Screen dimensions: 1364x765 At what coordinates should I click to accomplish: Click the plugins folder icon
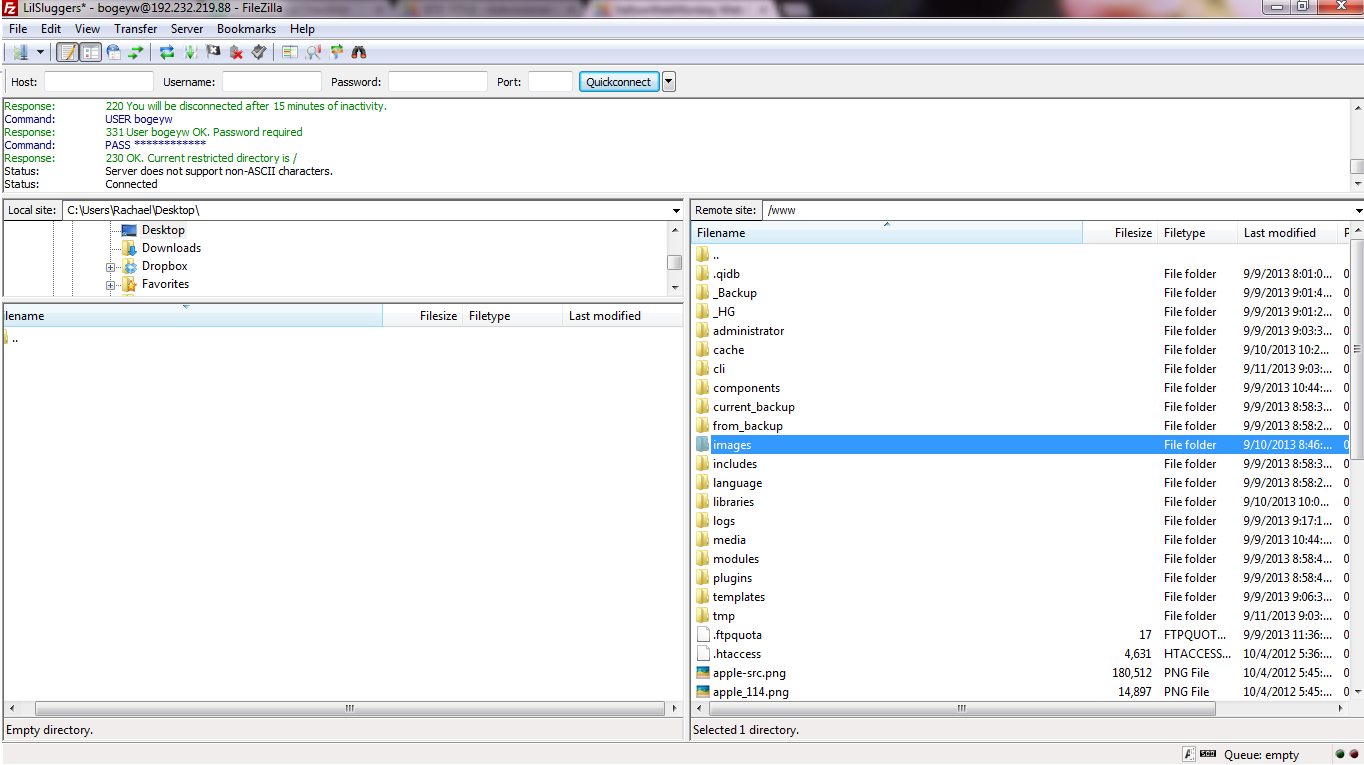point(703,578)
